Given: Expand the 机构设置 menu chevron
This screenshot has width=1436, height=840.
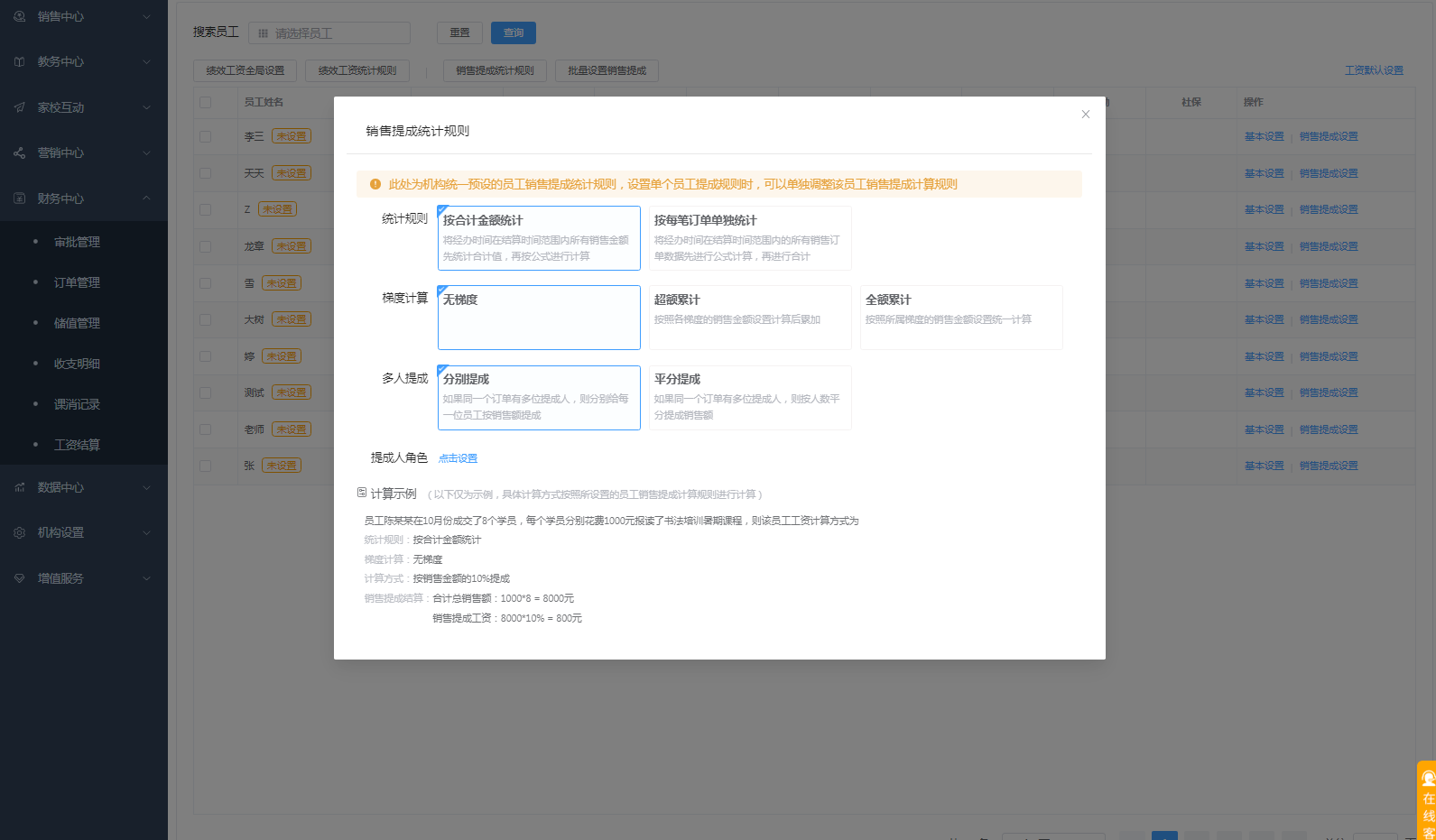Looking at the screenshot, I should point(147,532).
